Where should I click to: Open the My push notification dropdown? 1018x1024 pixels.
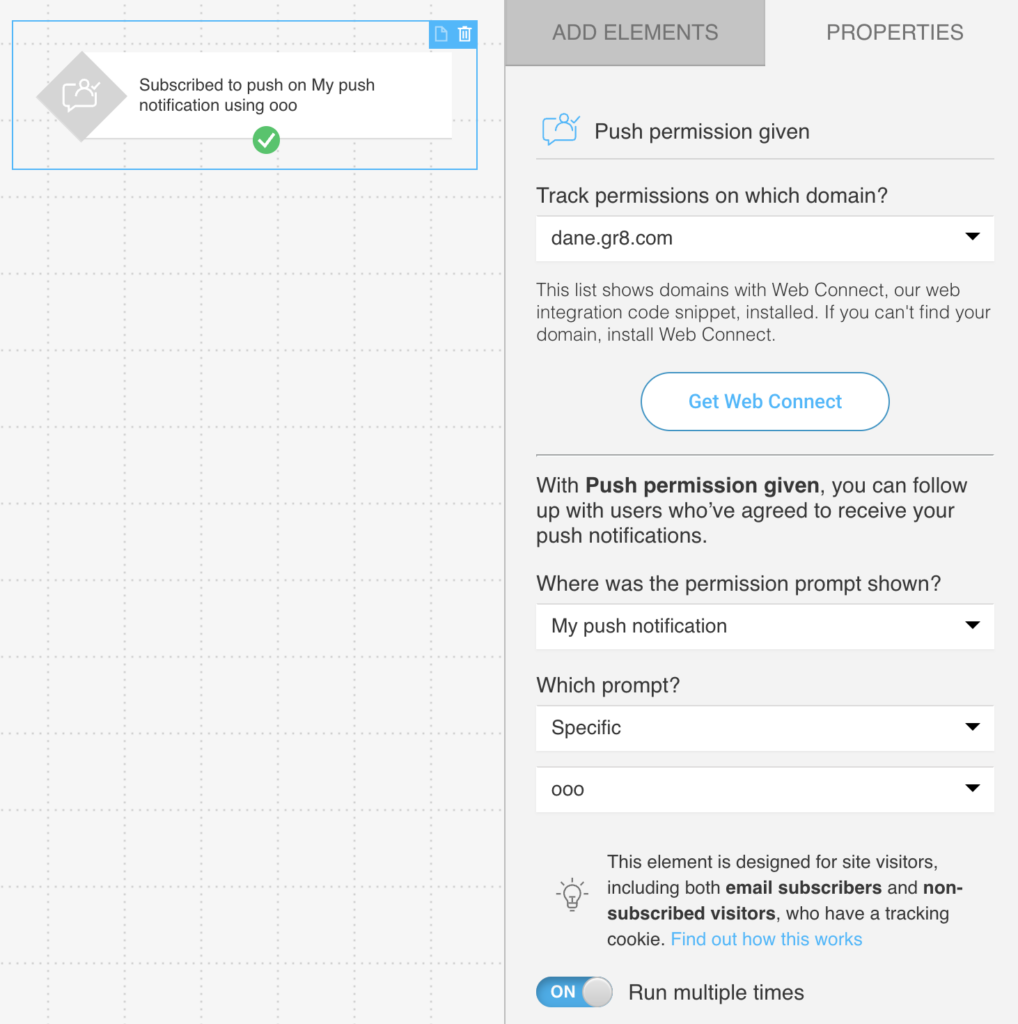coord(765,627)
